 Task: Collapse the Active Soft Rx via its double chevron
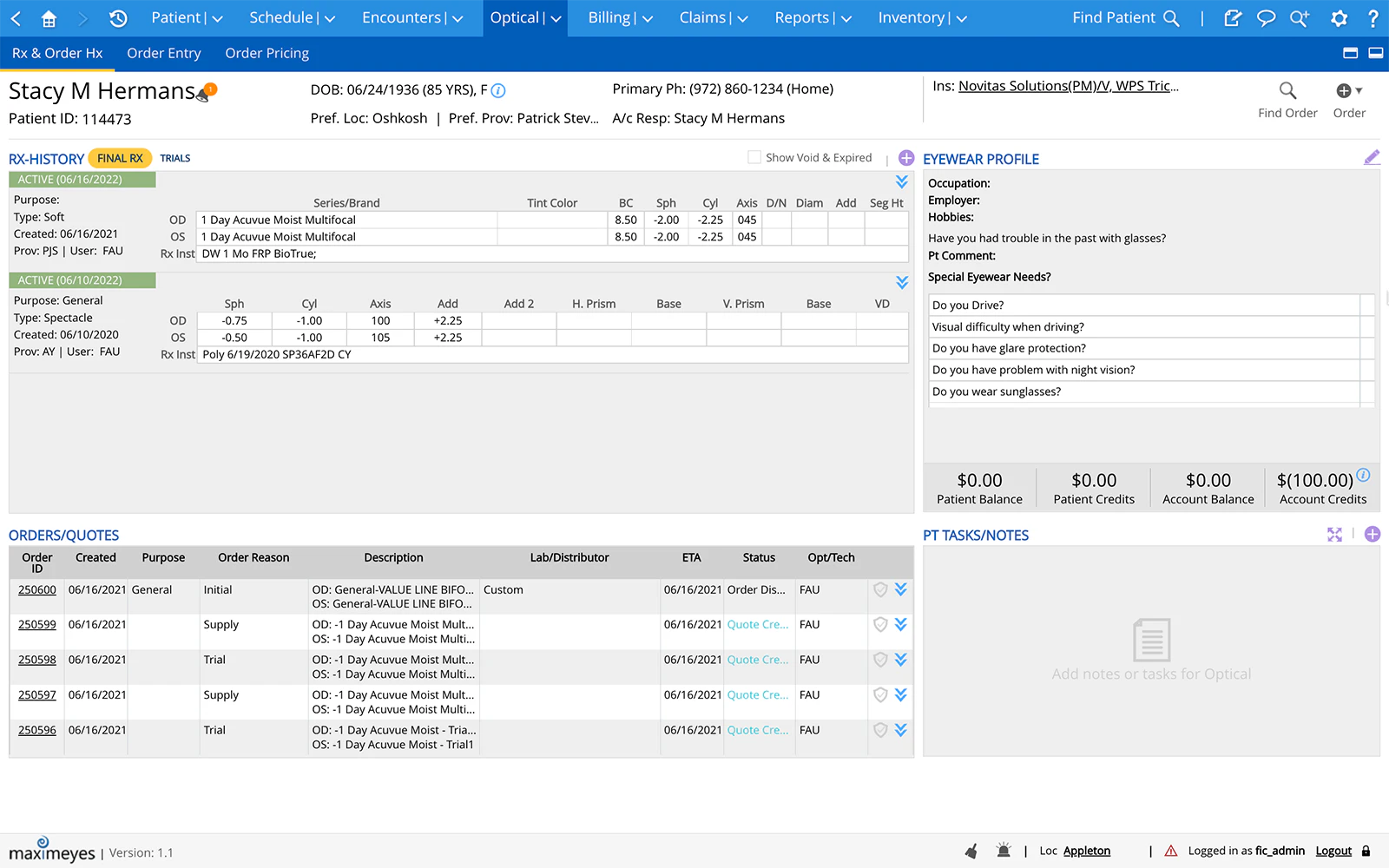coord(901,182)
